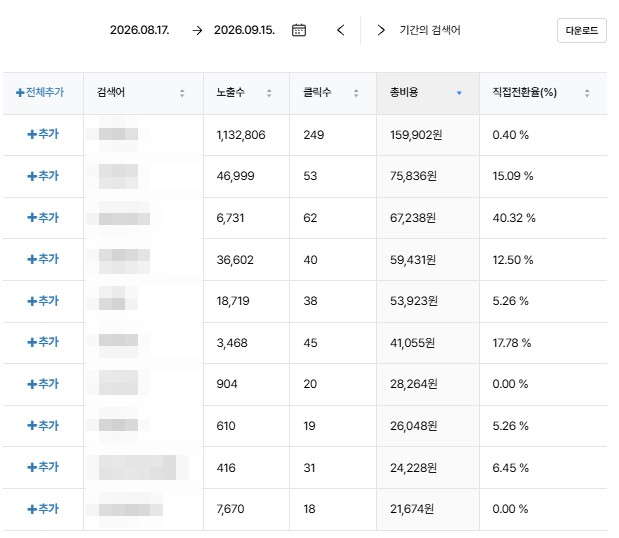Sort by 검색어 column sort arrows
The width and height of the screenshot is (619, 538).
tap(182, 93)
